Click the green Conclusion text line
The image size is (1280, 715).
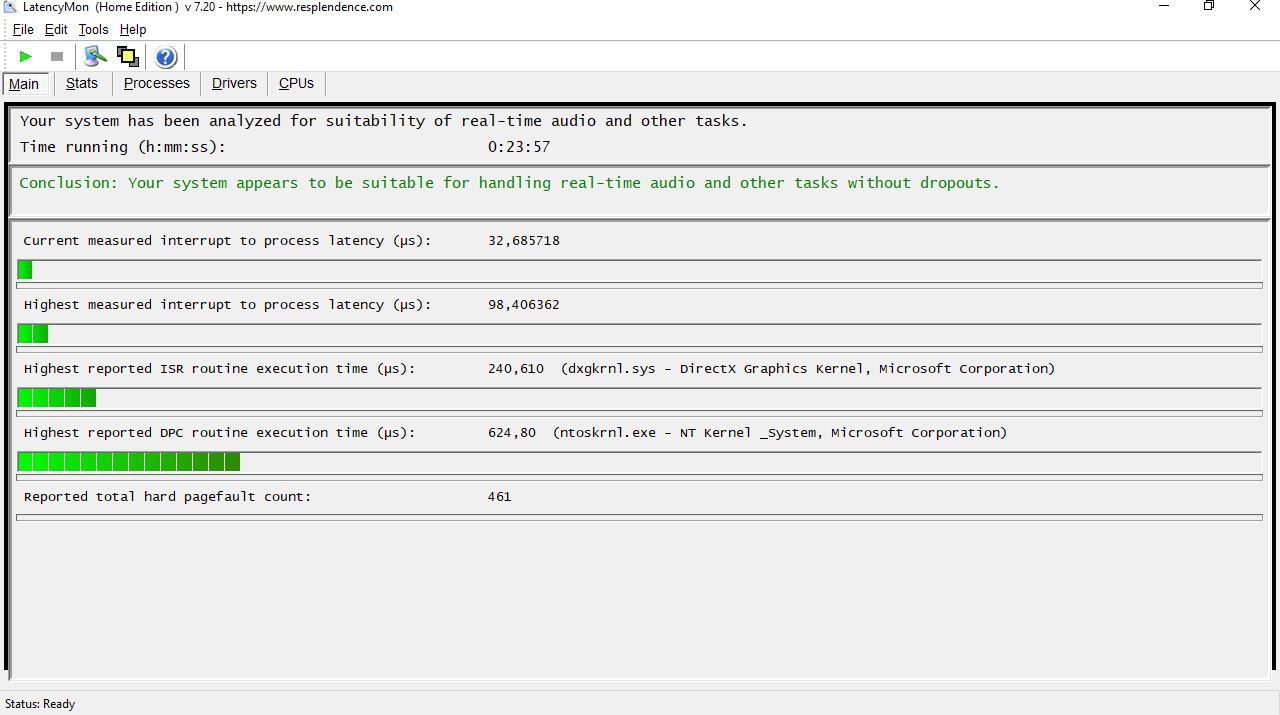tap(509, 183)
